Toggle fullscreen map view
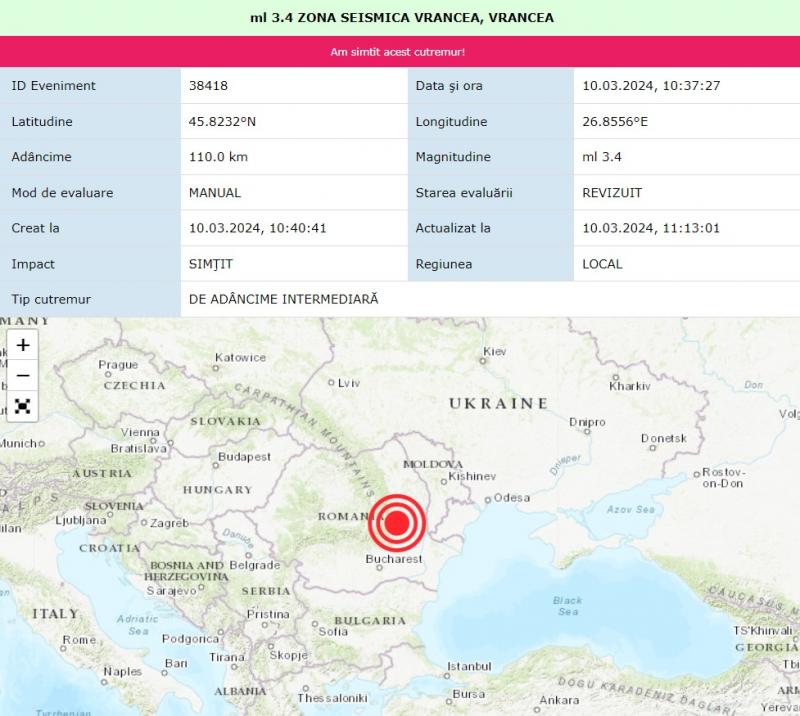The image size is (800, 716). [23, 406]
